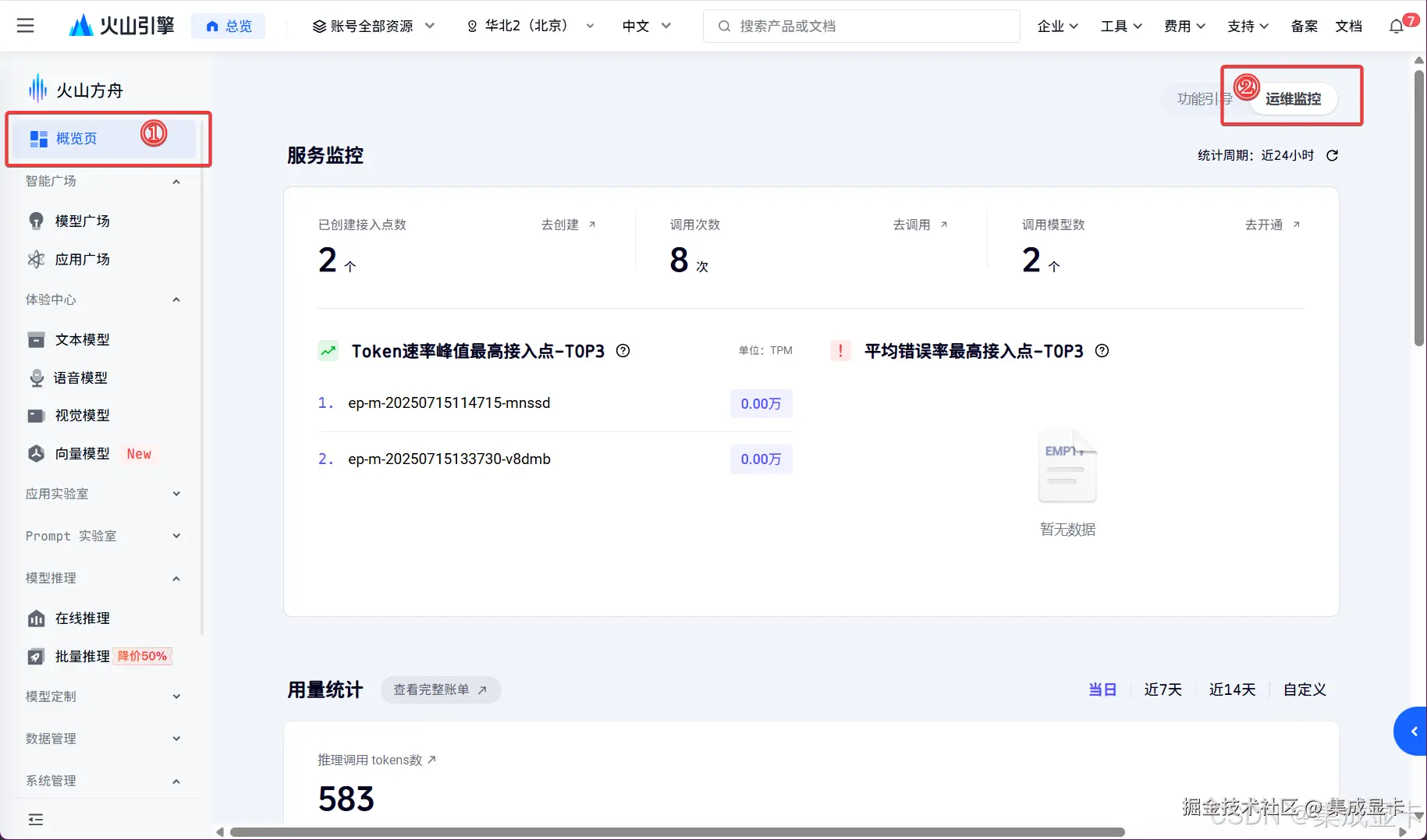Expand the 支持 menu

coord(1248,26)
